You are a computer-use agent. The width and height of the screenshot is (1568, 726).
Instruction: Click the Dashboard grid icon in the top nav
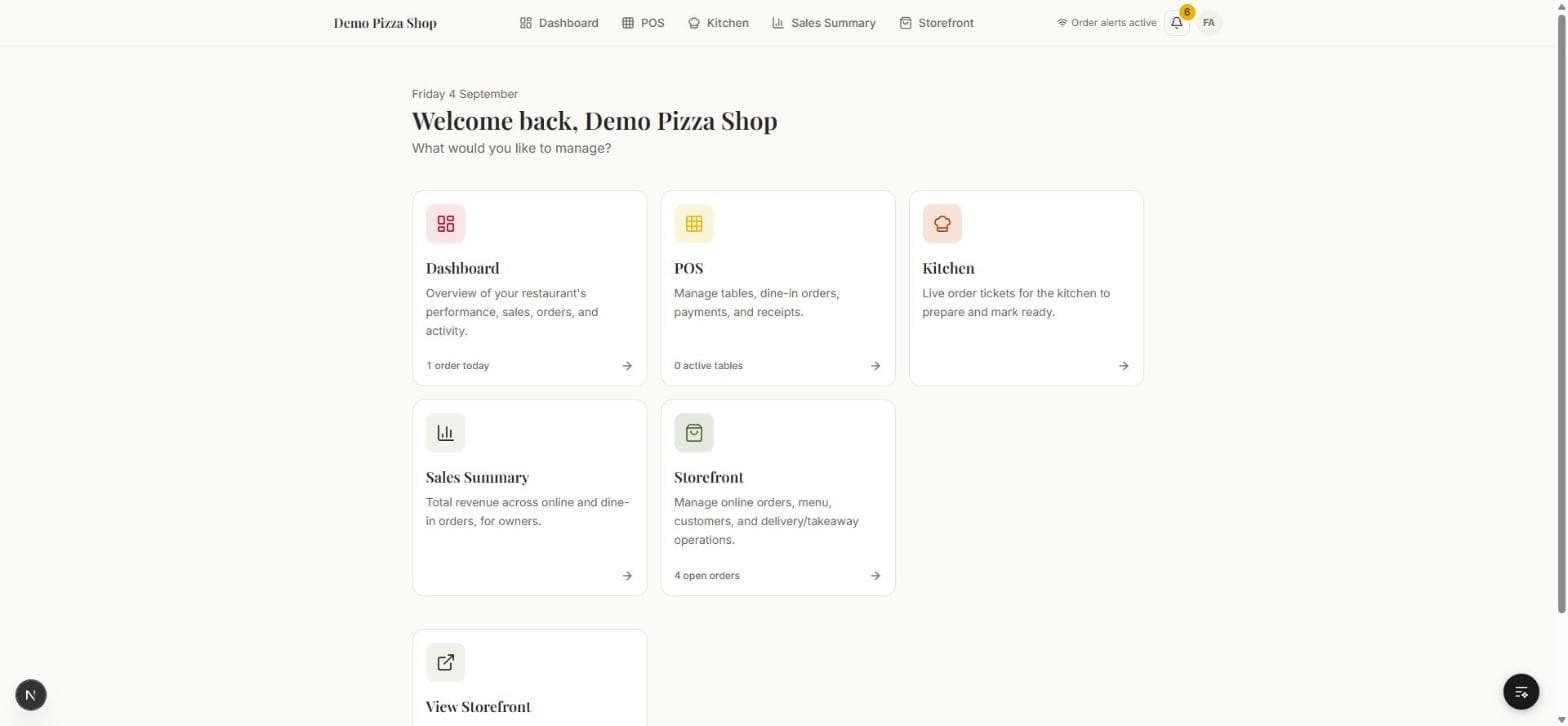526,23
